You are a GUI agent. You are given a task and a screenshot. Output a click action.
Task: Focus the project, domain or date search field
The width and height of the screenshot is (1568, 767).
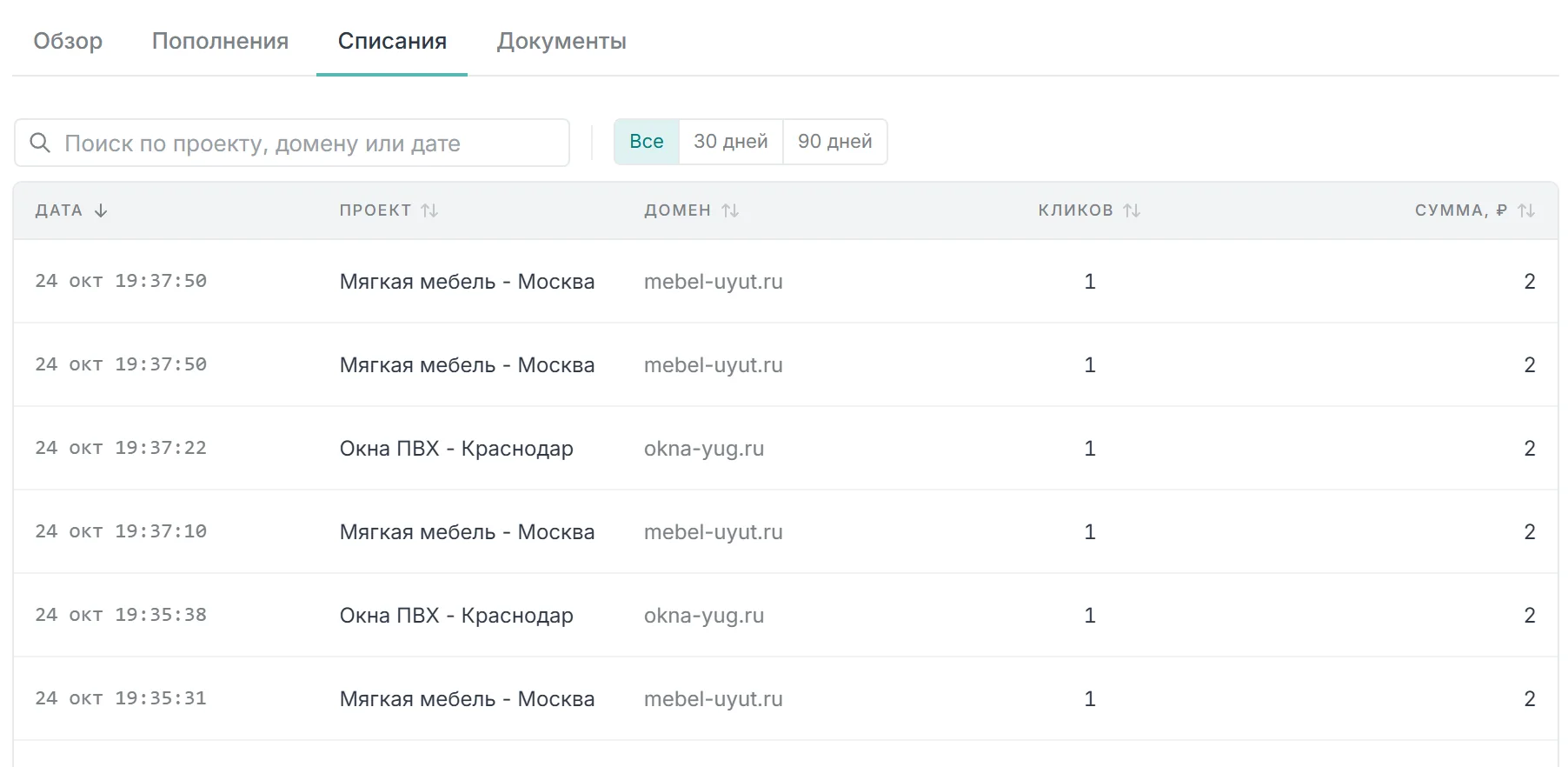click(x=292, y=143)
